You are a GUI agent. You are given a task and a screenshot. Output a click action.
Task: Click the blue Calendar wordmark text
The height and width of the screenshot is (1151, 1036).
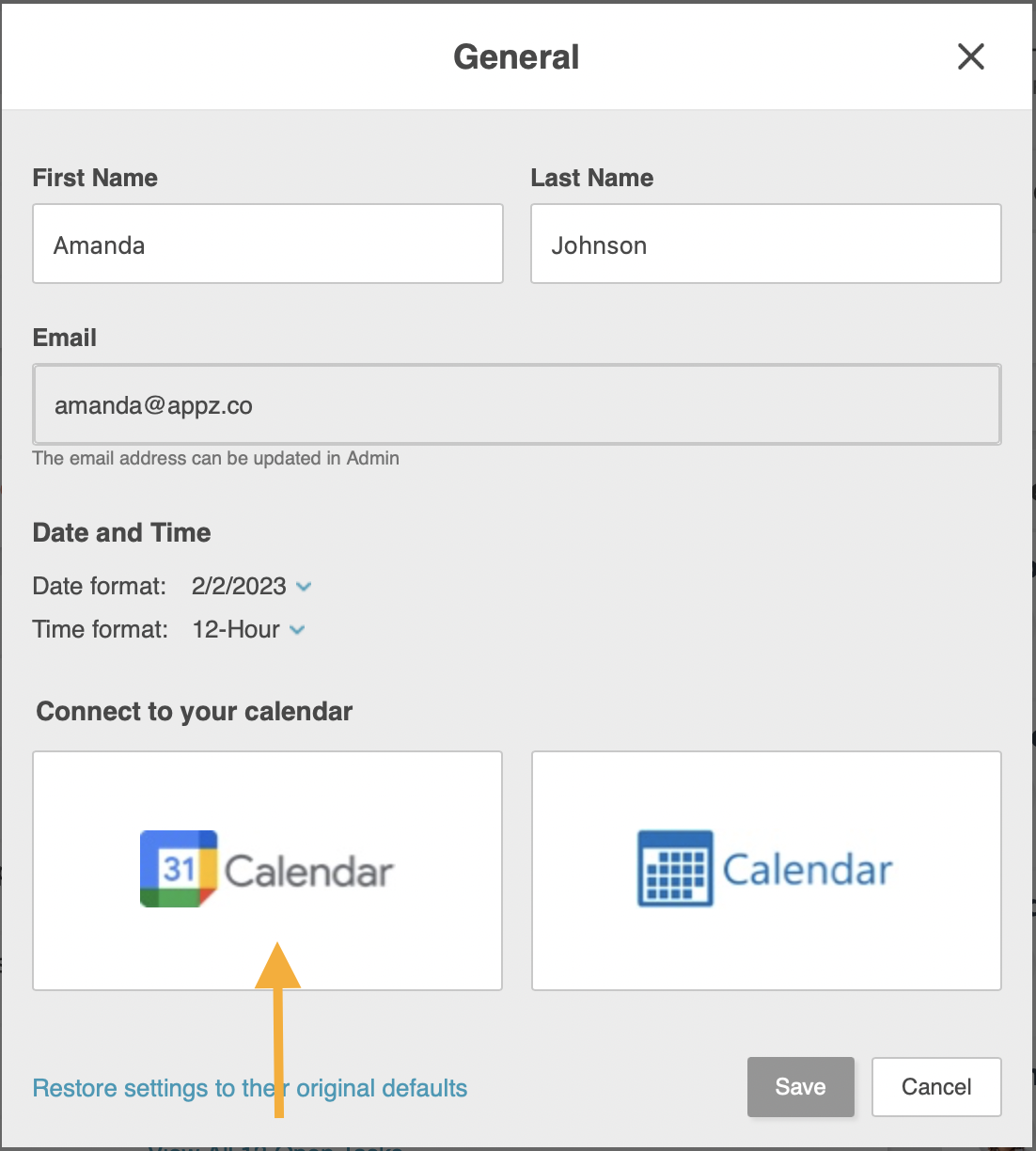click(807, 870)
